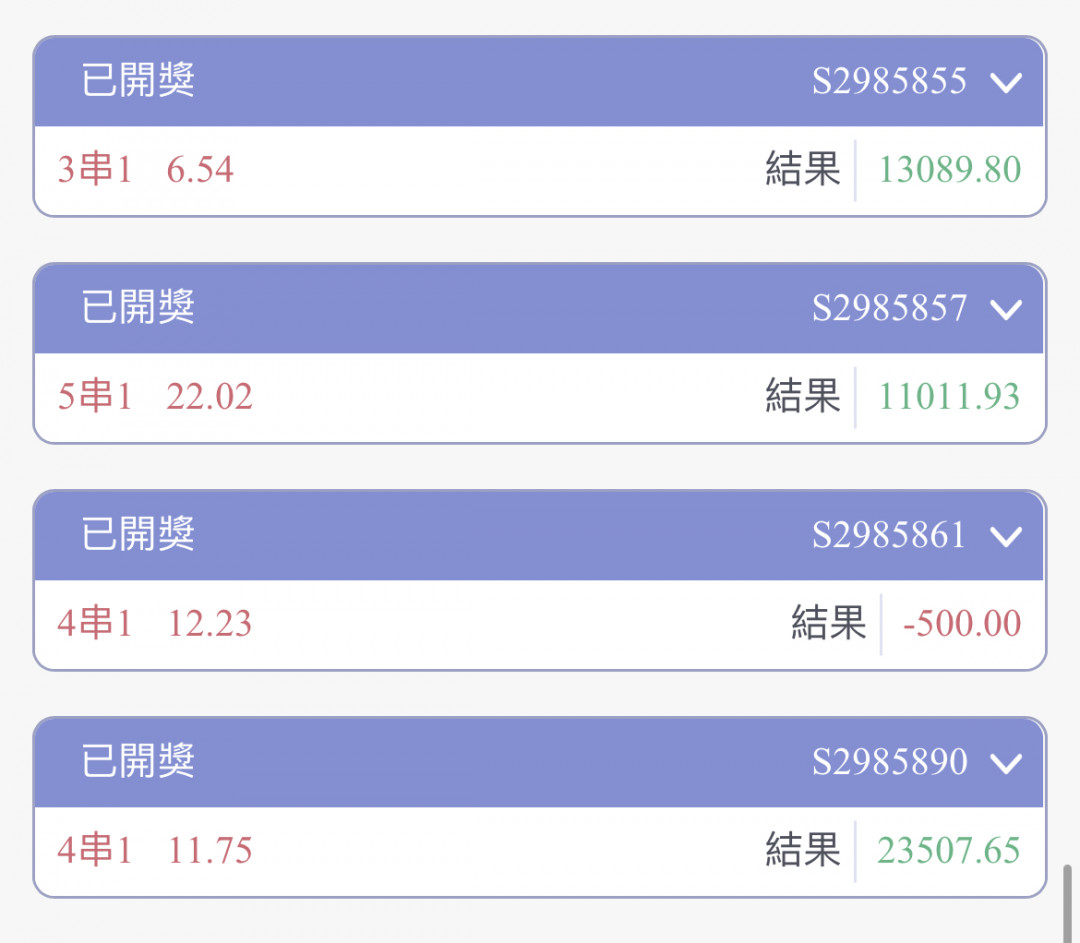Click ticket number S2985857

(x=889, y=308)
